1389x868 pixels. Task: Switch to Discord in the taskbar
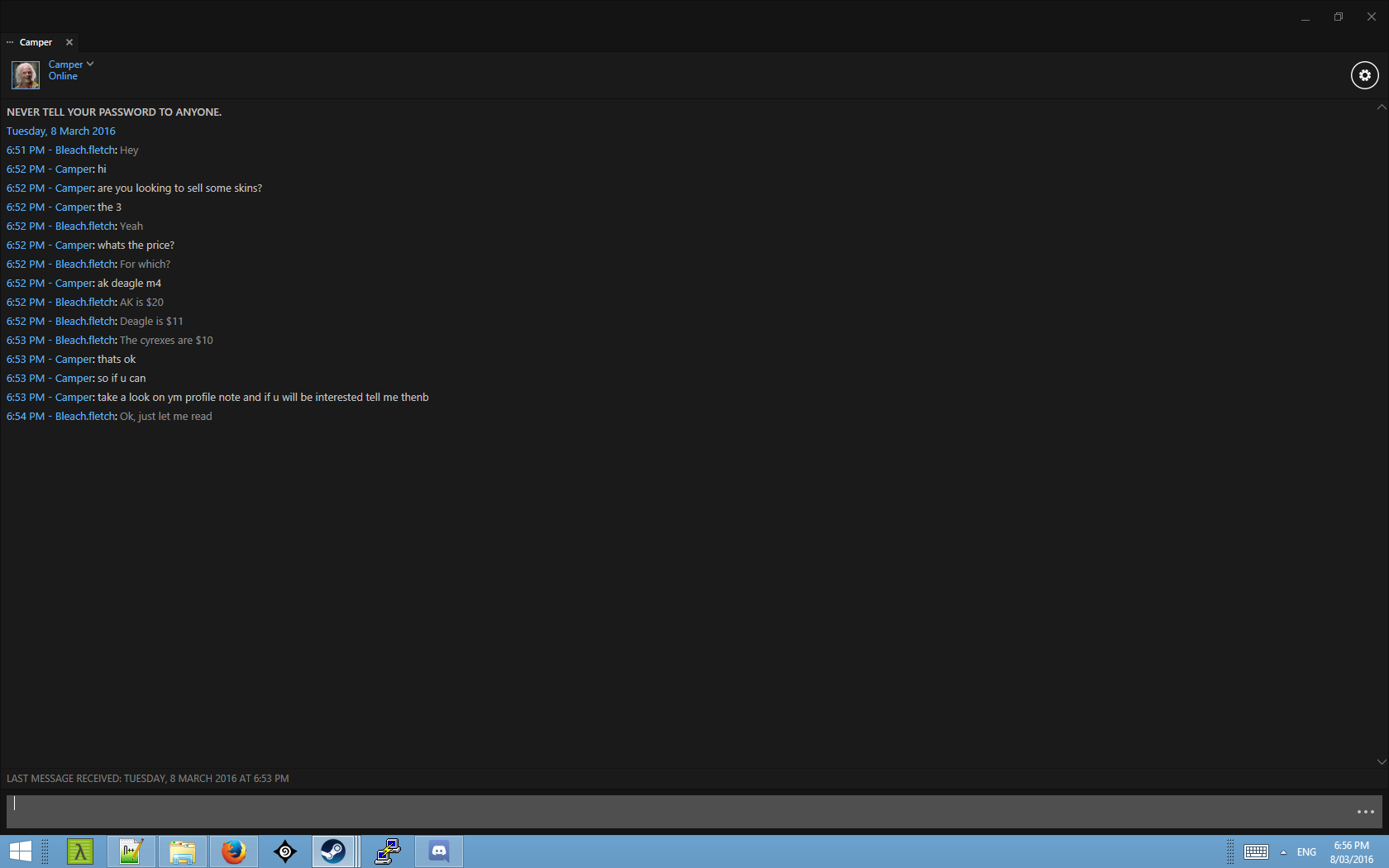pos(439,851)
